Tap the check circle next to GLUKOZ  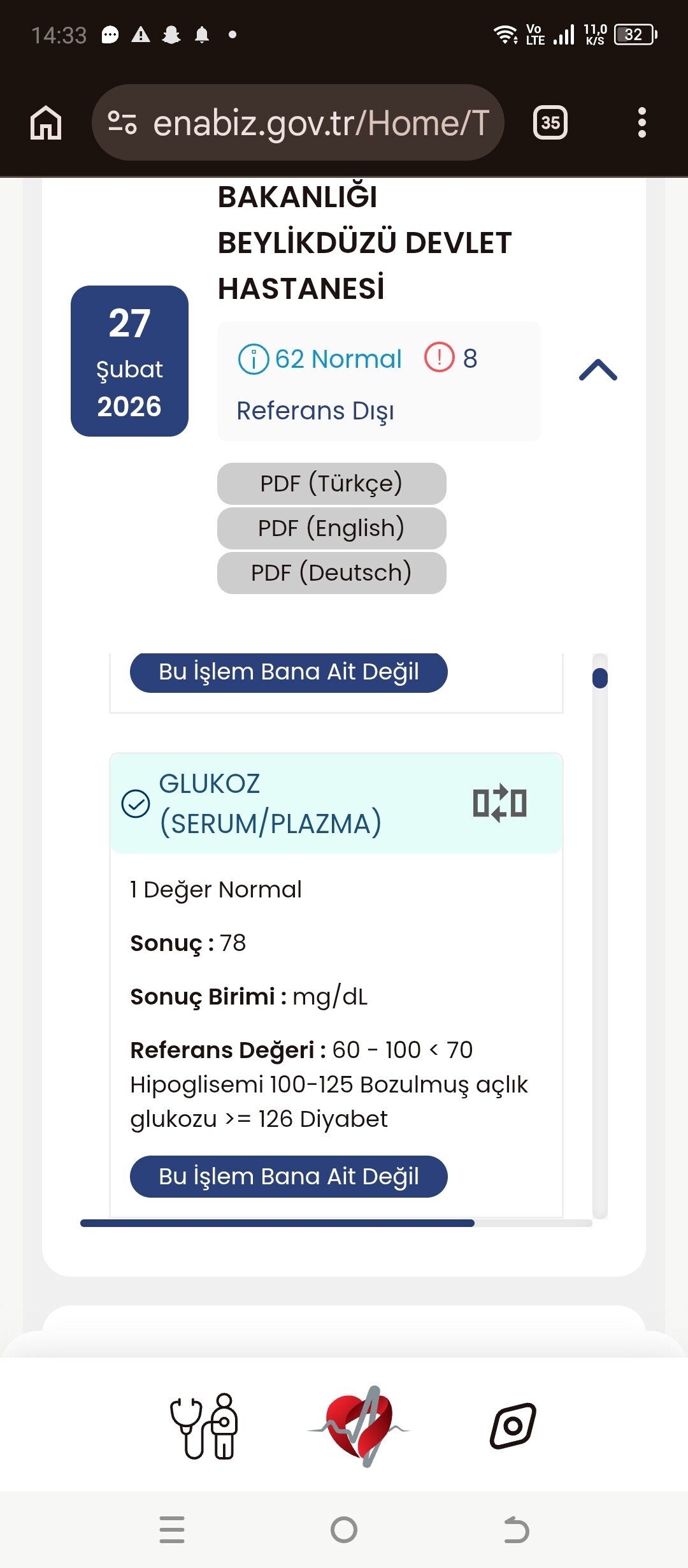click(x=136, y=804)
